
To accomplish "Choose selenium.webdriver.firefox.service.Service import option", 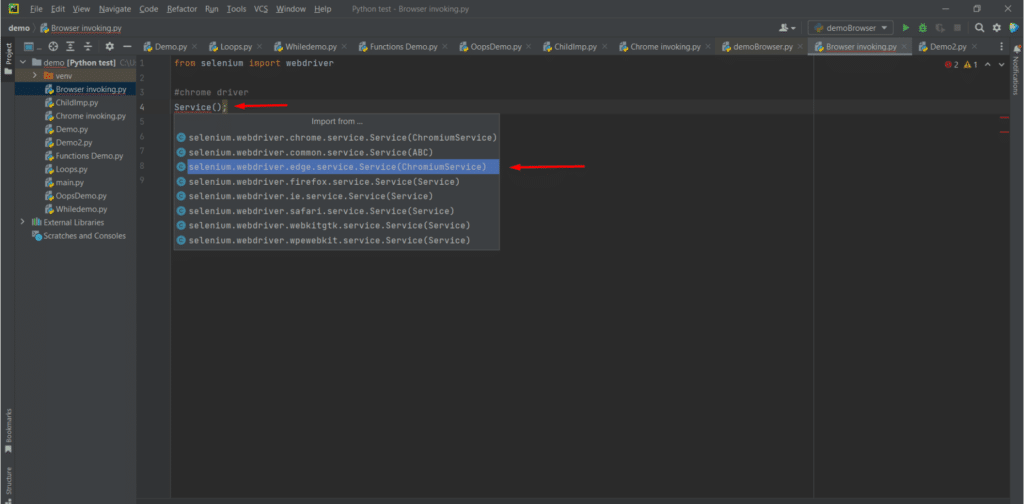I will click(x=324, y=182).
